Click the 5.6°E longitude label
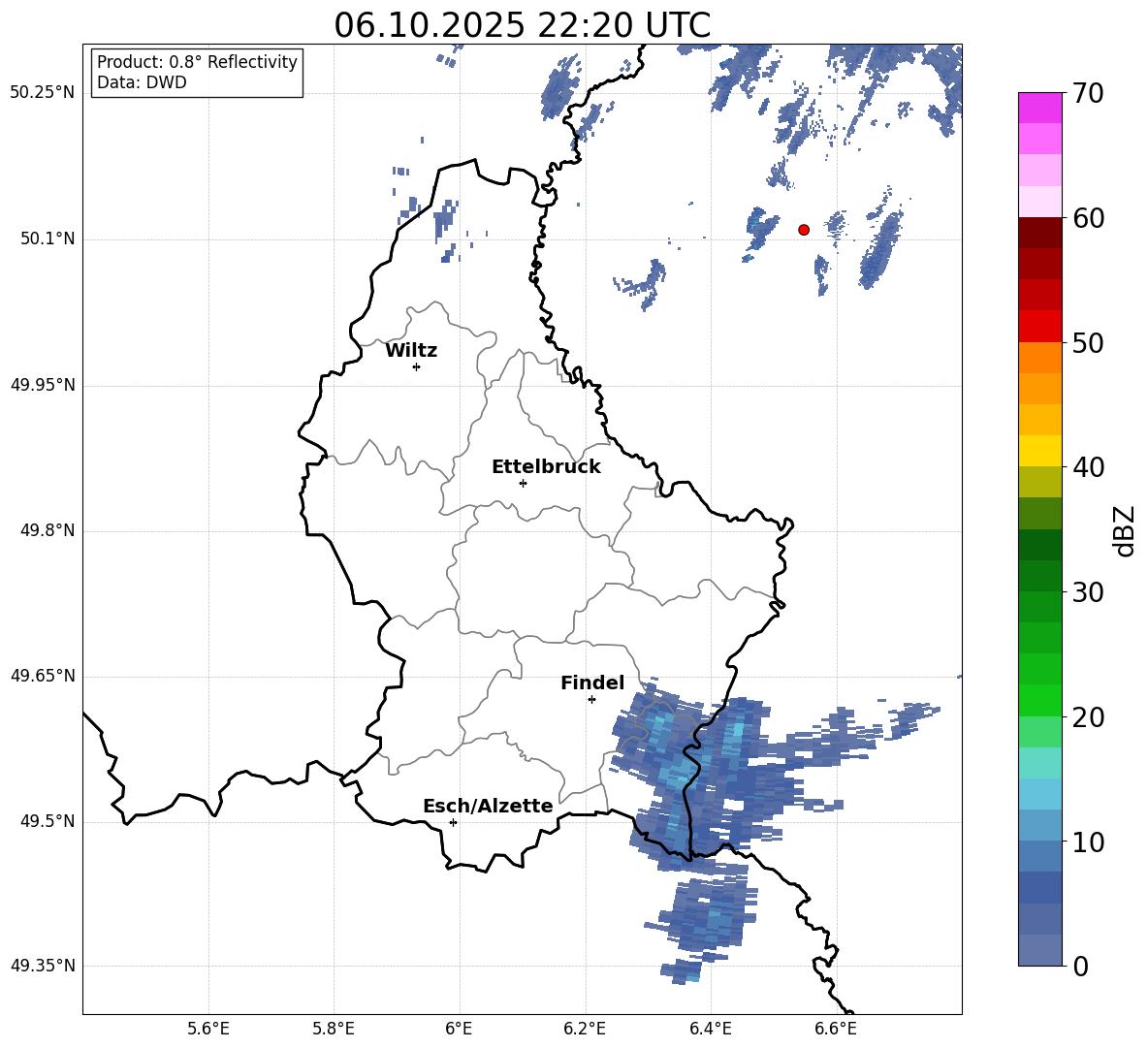The height and width of the screenshot is (1048, 1148). [x=208, y=1029]
